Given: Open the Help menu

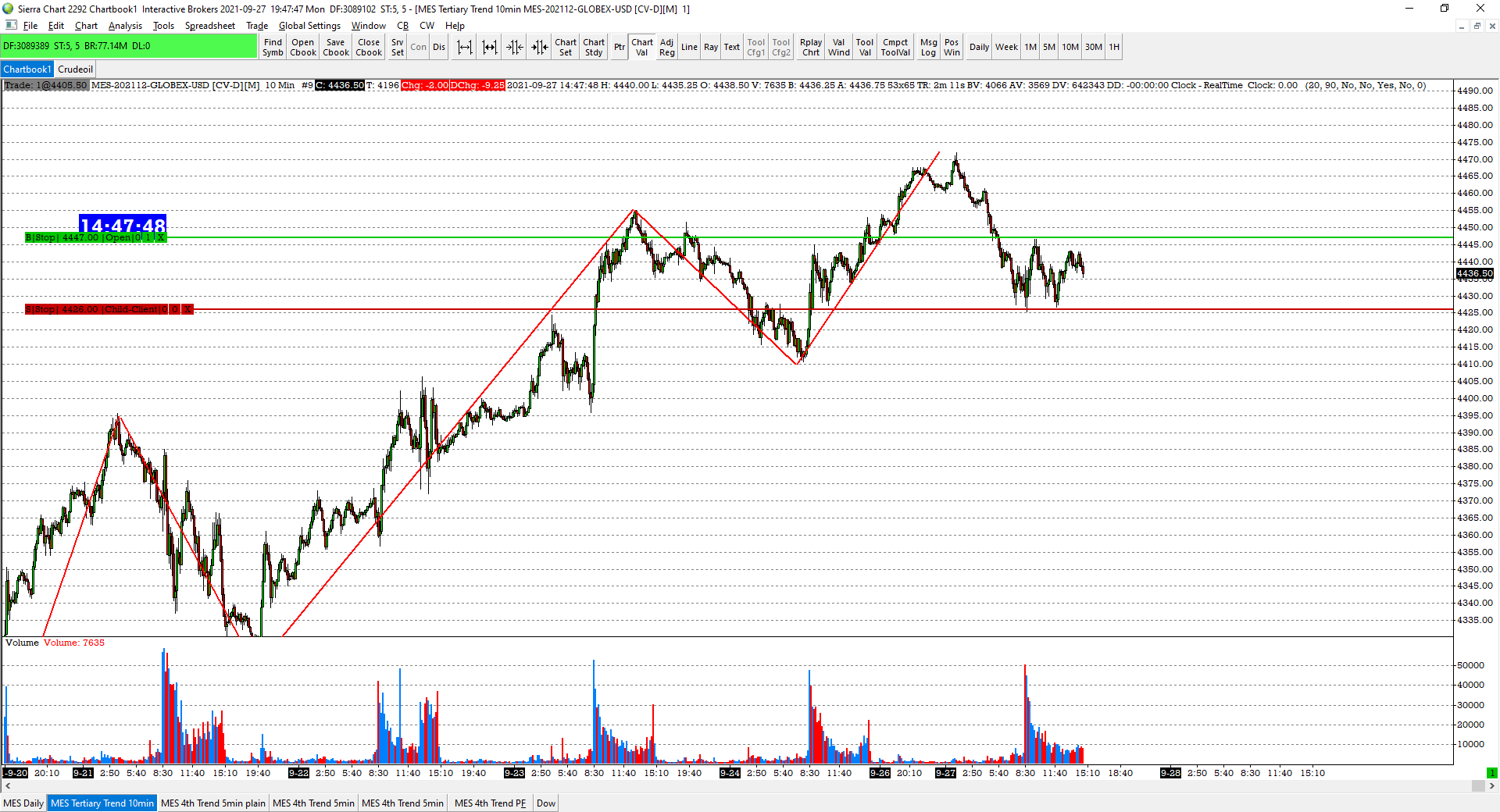Looking at the screenshot, I should pos(455,26).
